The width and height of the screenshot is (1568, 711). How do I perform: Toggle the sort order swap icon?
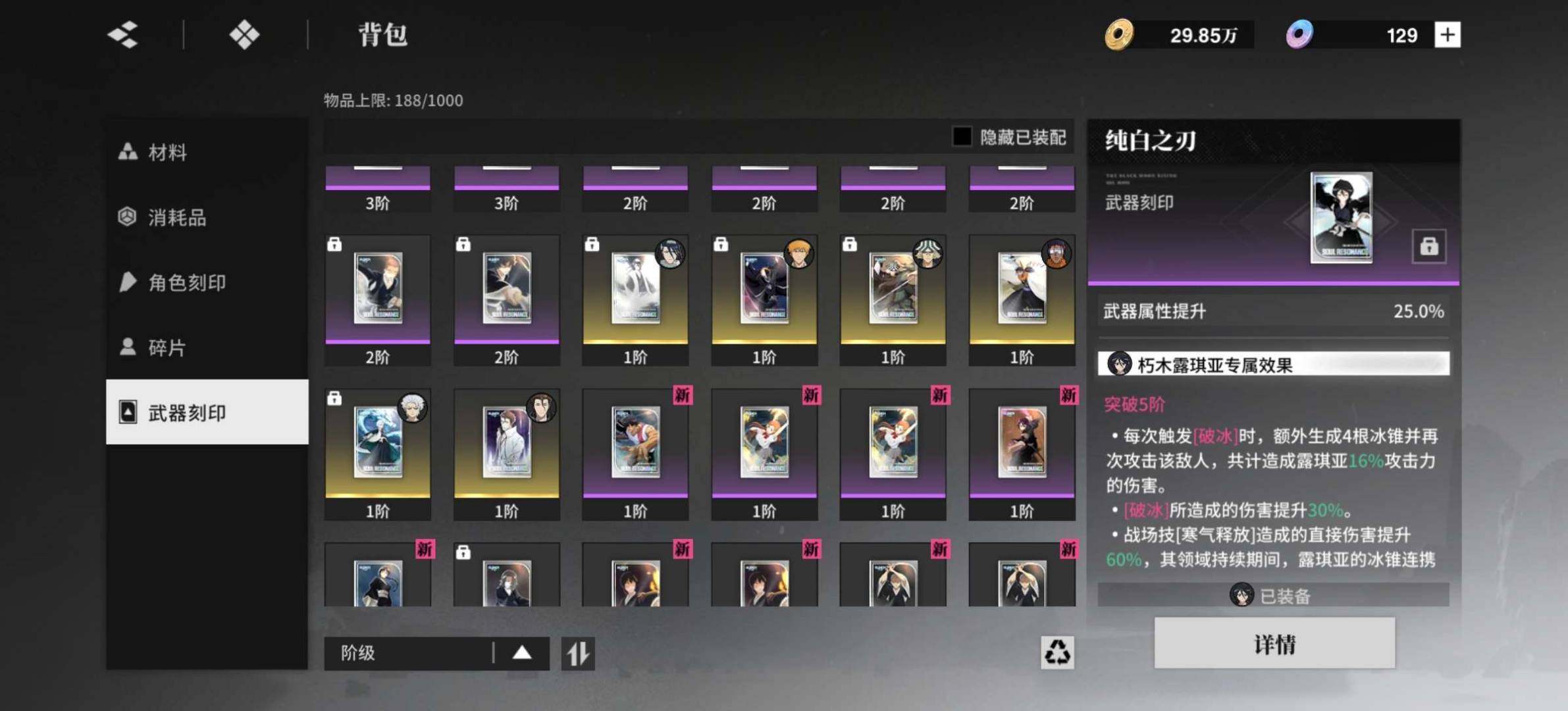coord(578,654)
